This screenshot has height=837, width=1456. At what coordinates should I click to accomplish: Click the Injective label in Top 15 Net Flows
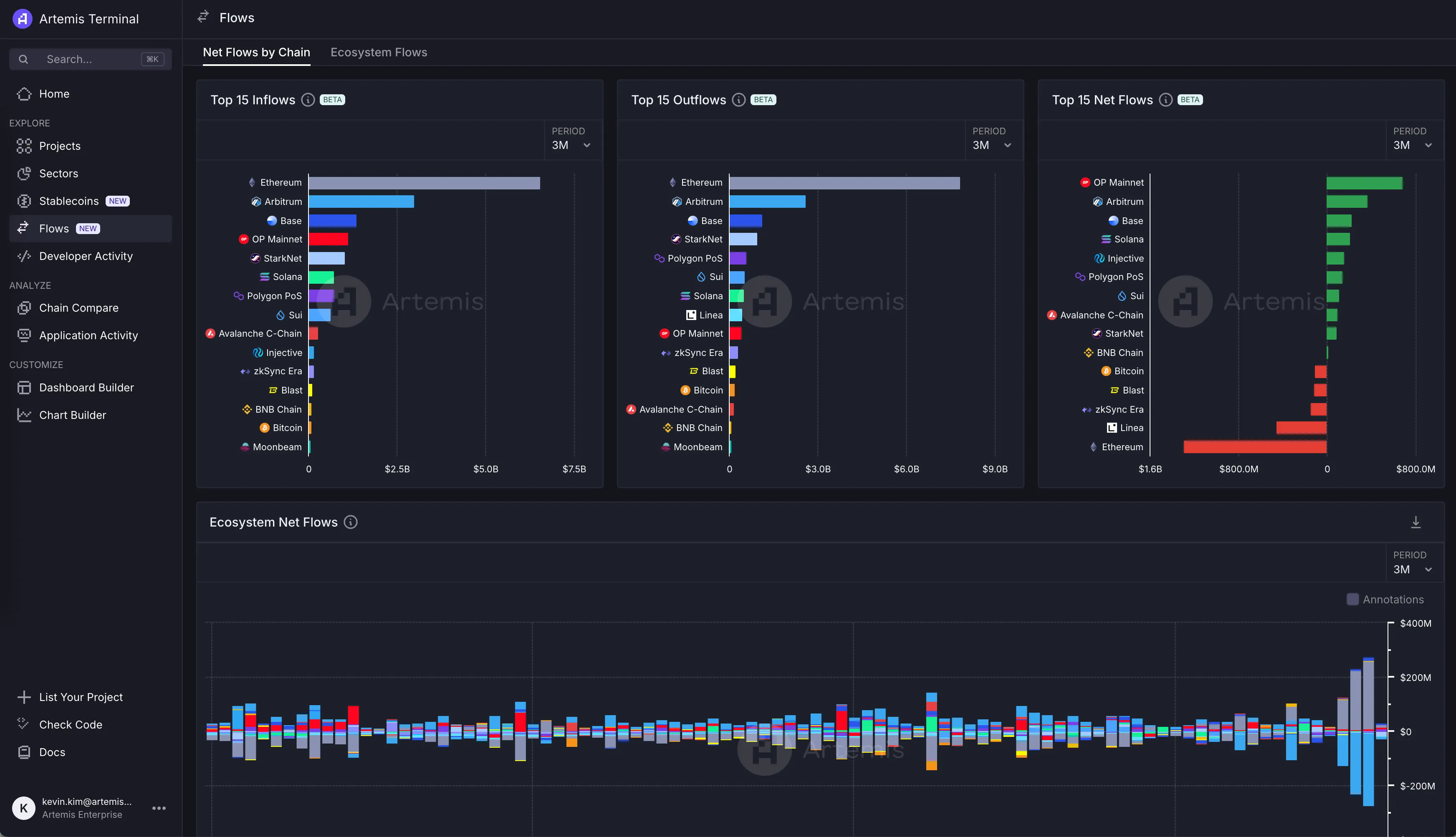tap(1125, 259)
